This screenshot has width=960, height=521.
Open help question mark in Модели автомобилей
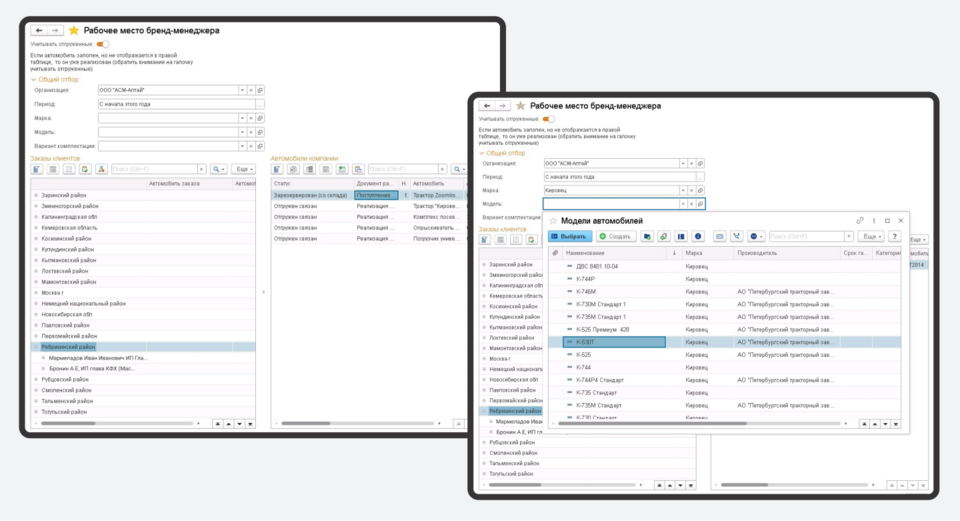pos(895,236)
